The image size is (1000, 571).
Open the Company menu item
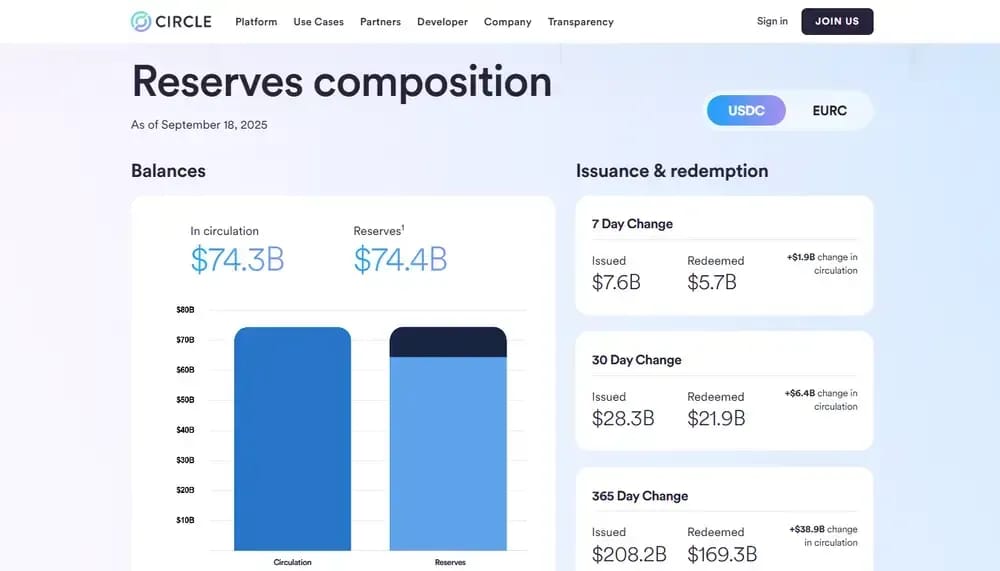(508, 22)
